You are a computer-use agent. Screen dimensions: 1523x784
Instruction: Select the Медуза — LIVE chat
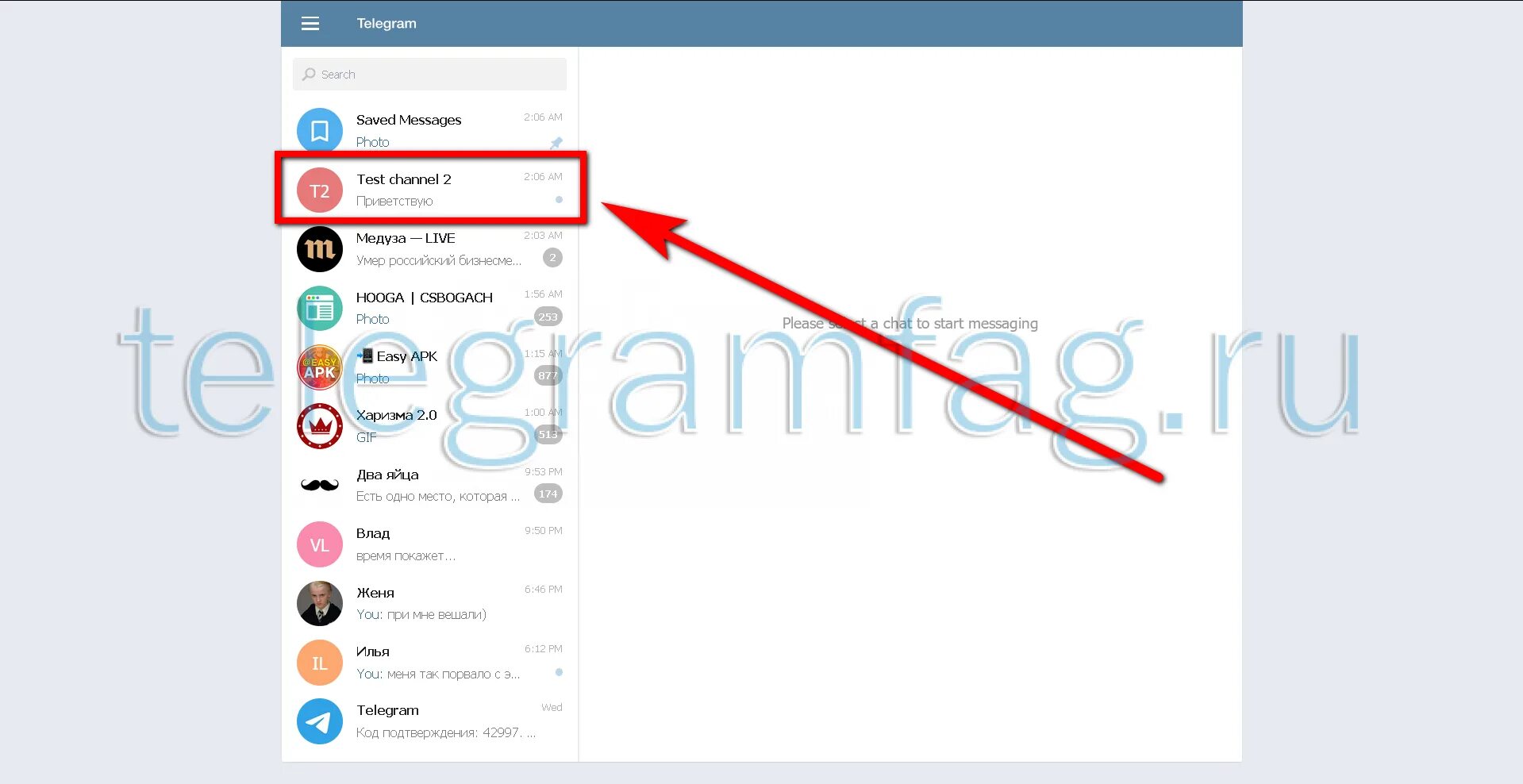tap(429, 248)
